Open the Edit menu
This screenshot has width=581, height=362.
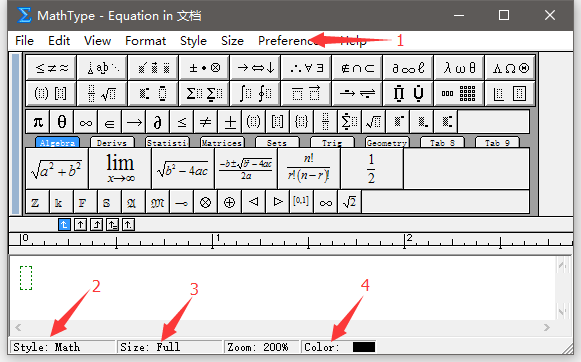[x=59, y=40]
